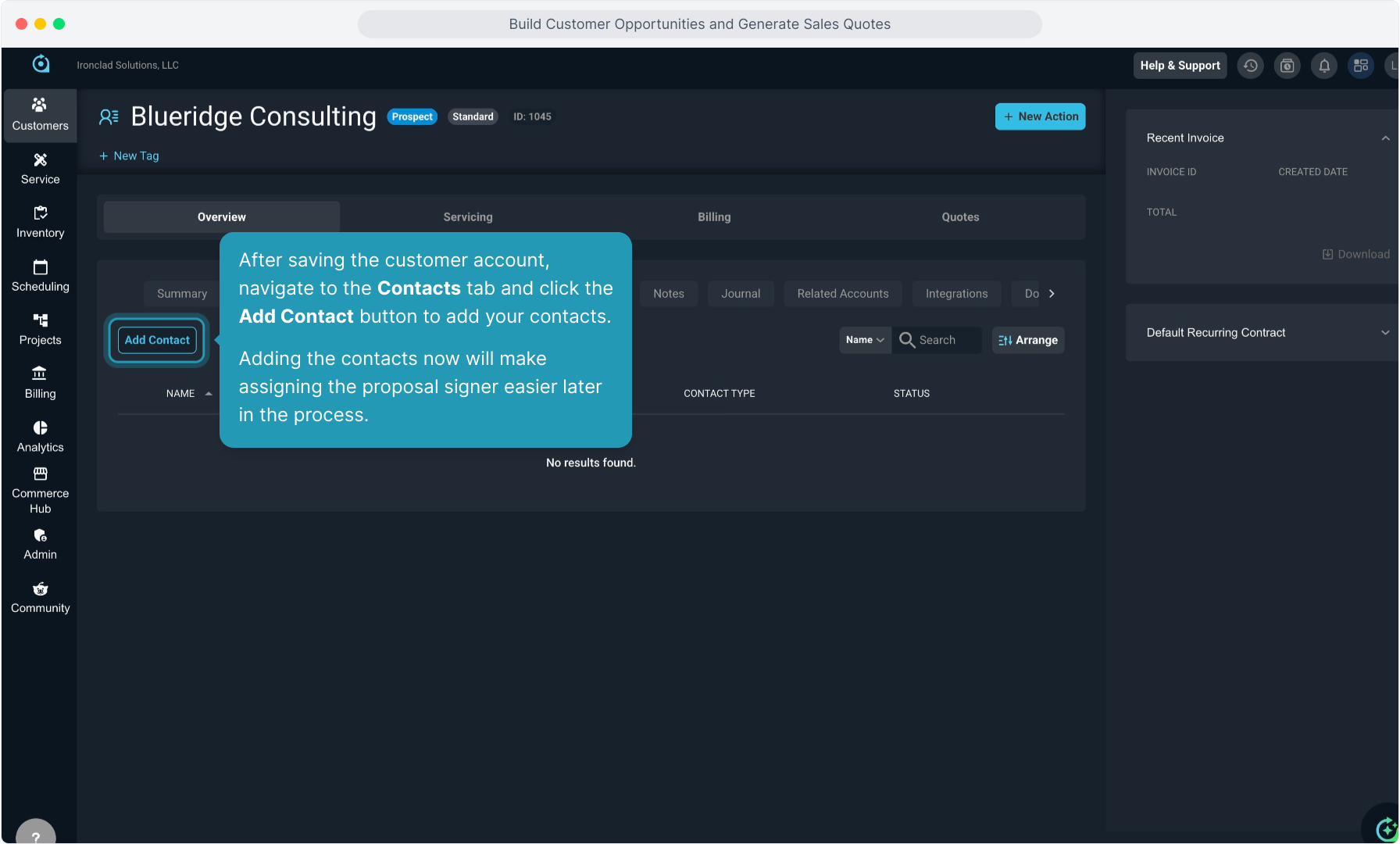Click the New Action button
This screenshot has height=844, width=1400.
[x=1040, y=116]
